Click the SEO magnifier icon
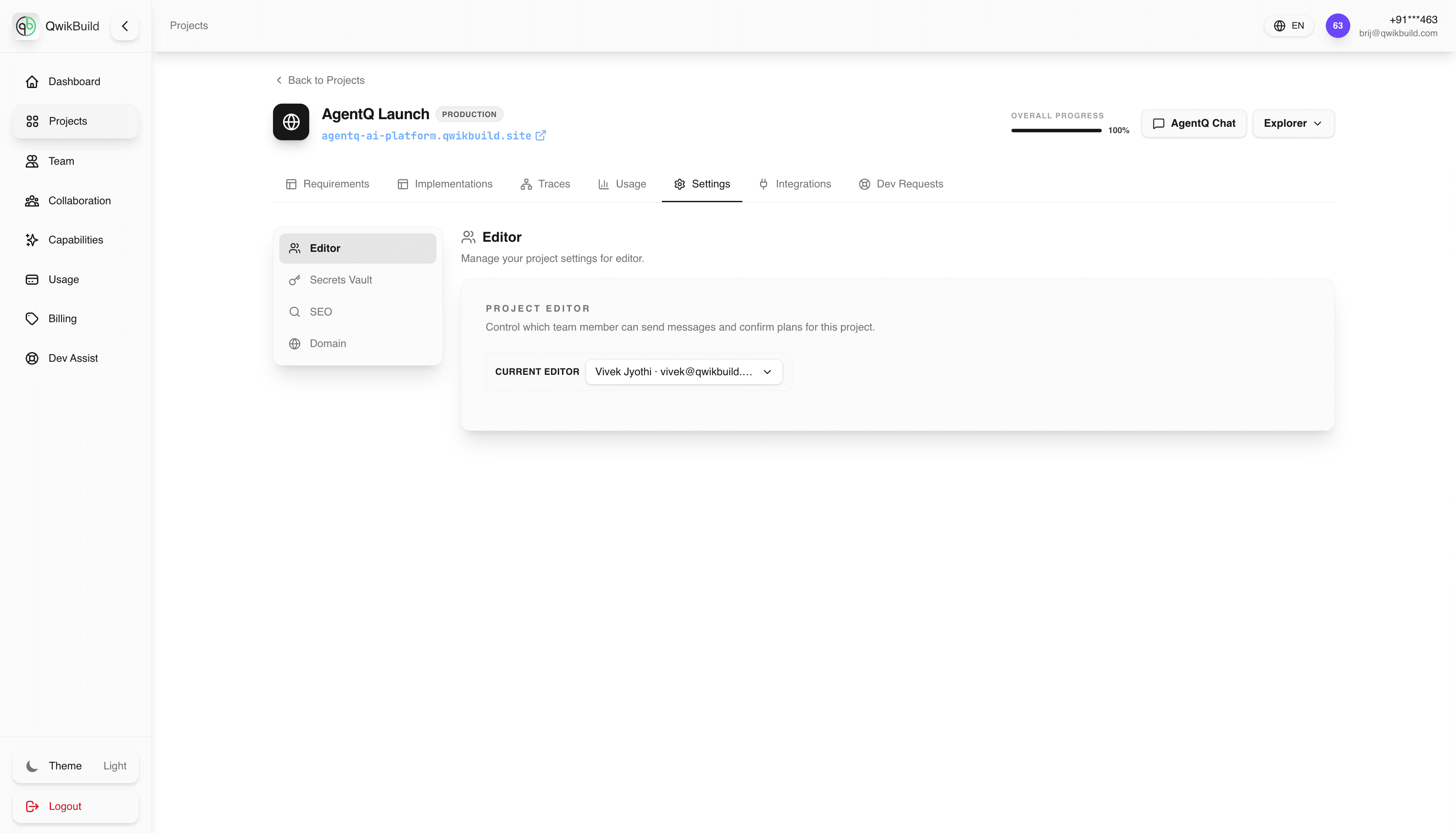Screen dimensions: 1456x833 295,312
